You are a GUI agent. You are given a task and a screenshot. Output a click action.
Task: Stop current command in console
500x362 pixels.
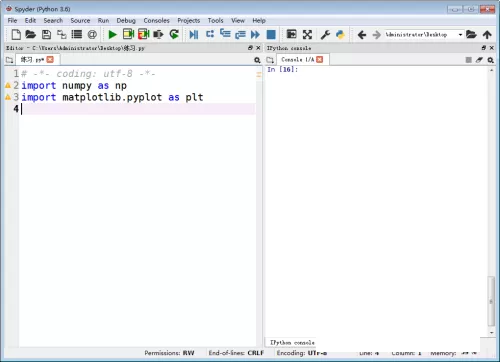pyautogui.click(x=468, y=60)
